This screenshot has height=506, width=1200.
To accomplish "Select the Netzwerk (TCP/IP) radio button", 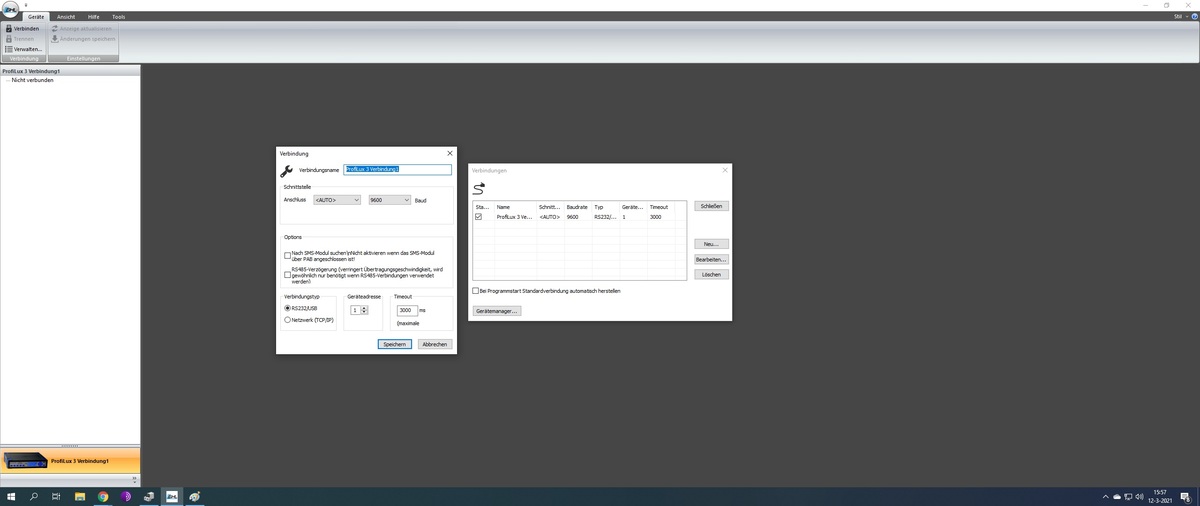I will 288,320.
